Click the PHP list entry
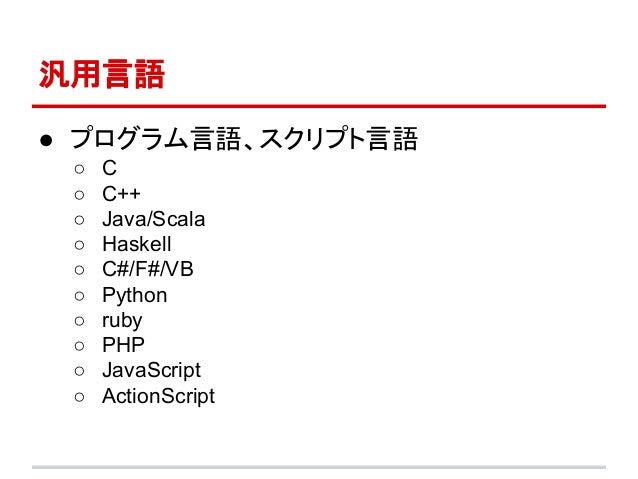 click(123, 345)
